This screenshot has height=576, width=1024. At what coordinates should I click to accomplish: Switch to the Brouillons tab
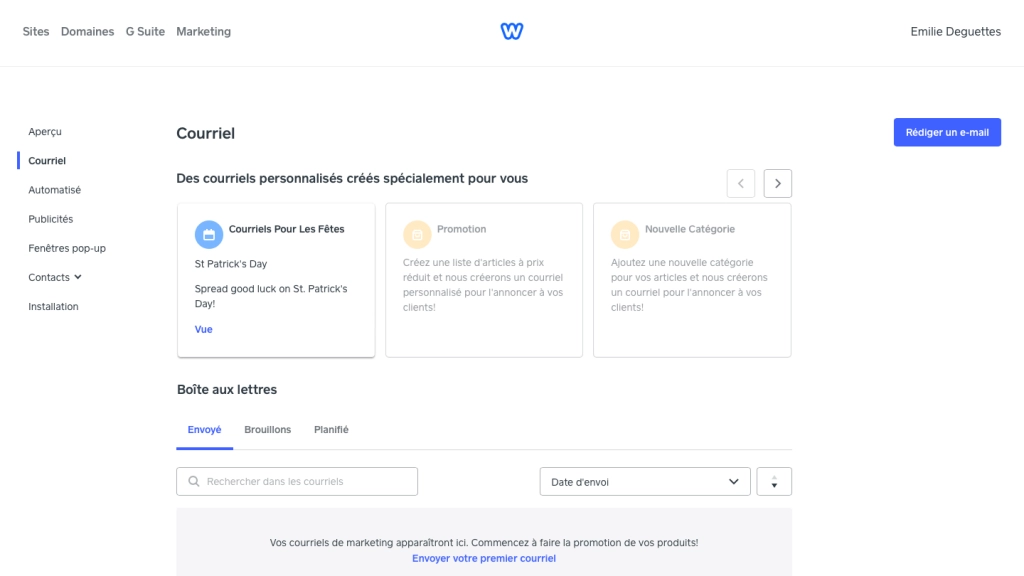point(268,430)
